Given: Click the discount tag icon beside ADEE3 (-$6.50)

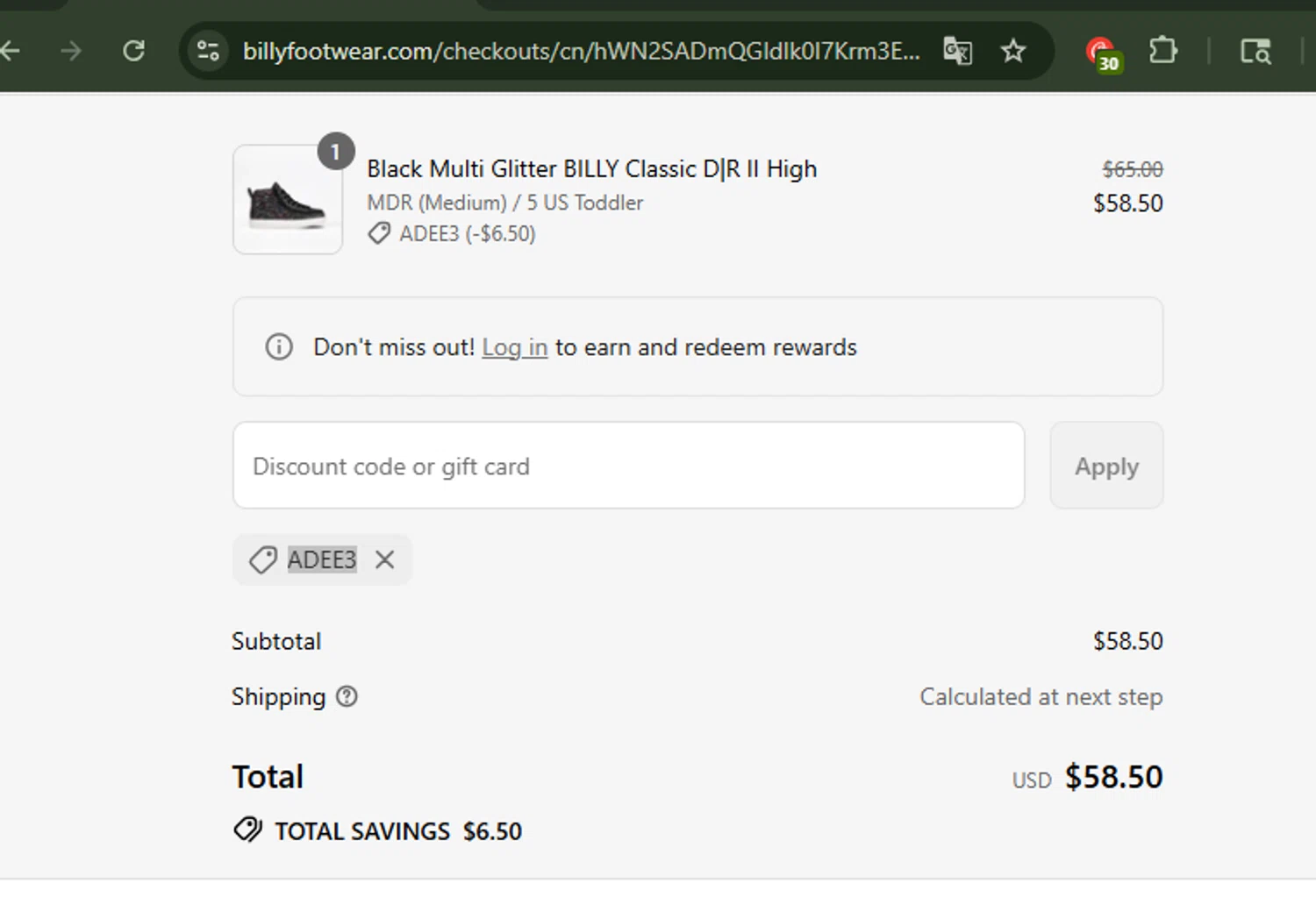Looking at the screenshot, I should [379, 233].
